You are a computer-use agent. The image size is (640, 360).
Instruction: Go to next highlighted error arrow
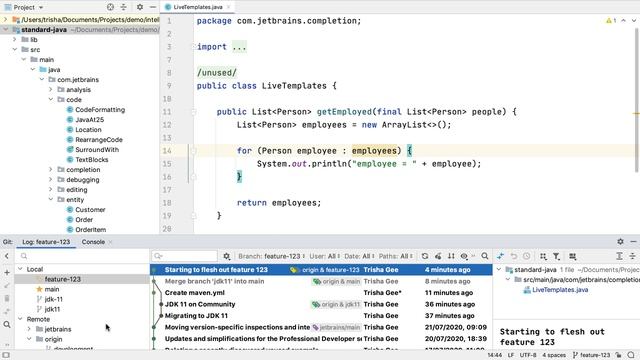tap(634, 20)
